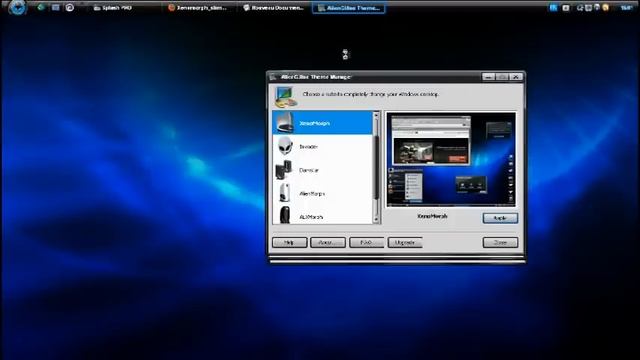
Task: Click the white square system tray icon
Action: coord(566,8)
